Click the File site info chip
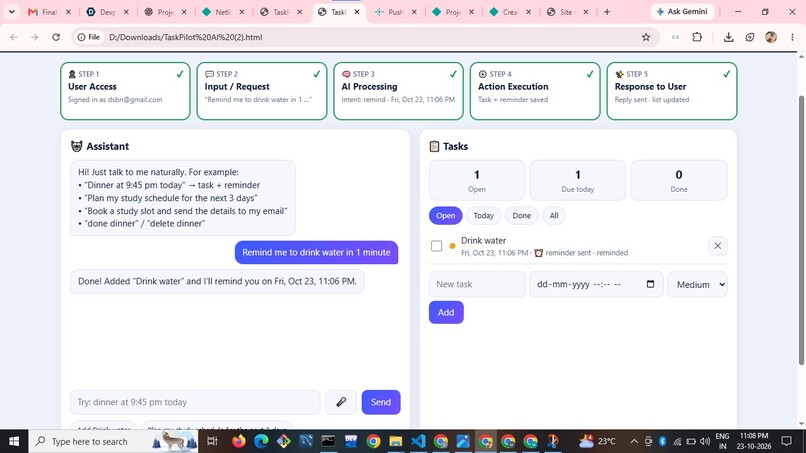The height and width of the screenshot is (453, 806). [x=88, y=37]
